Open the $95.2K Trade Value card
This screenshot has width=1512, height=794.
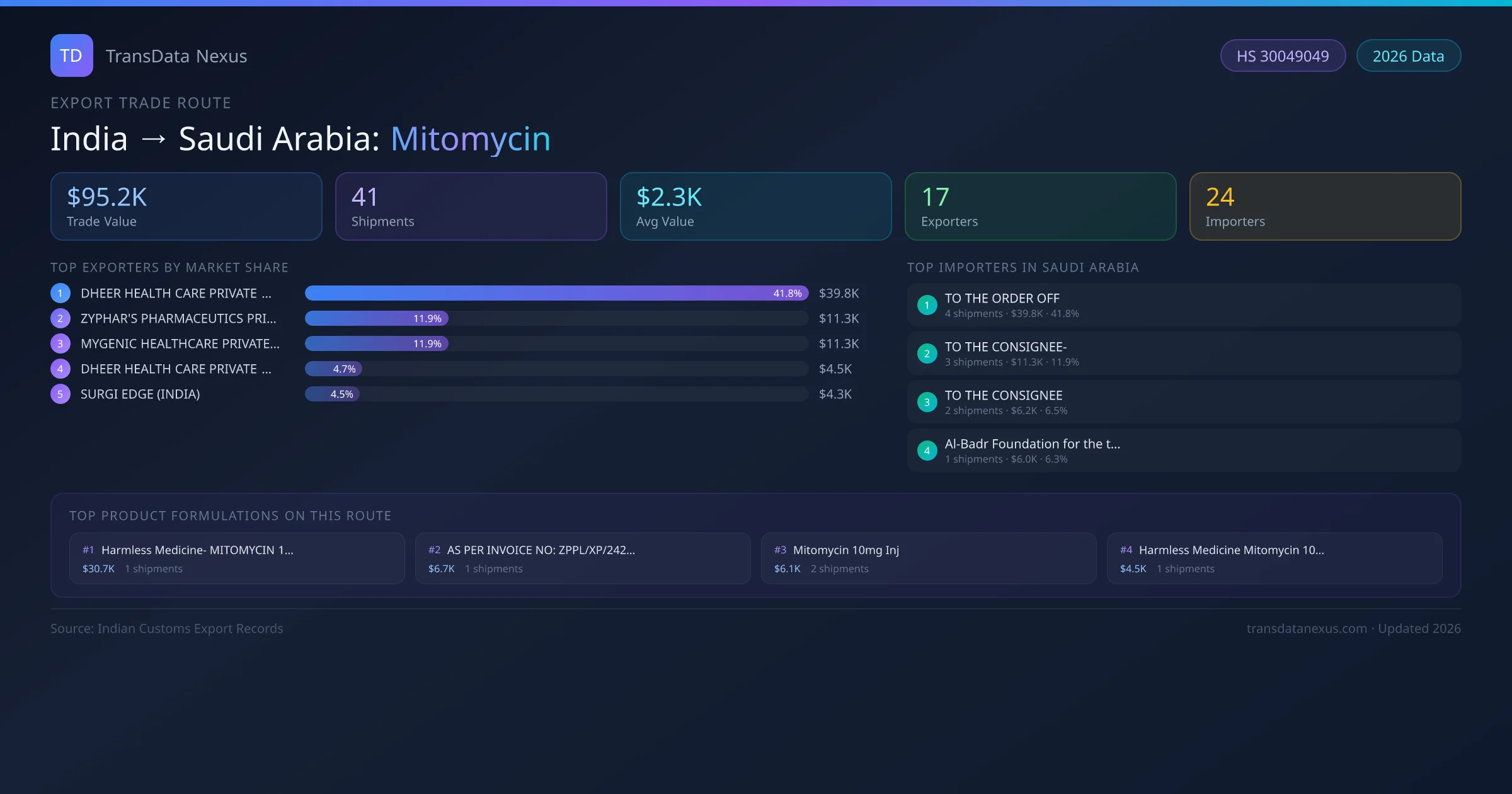pos(186,207)
